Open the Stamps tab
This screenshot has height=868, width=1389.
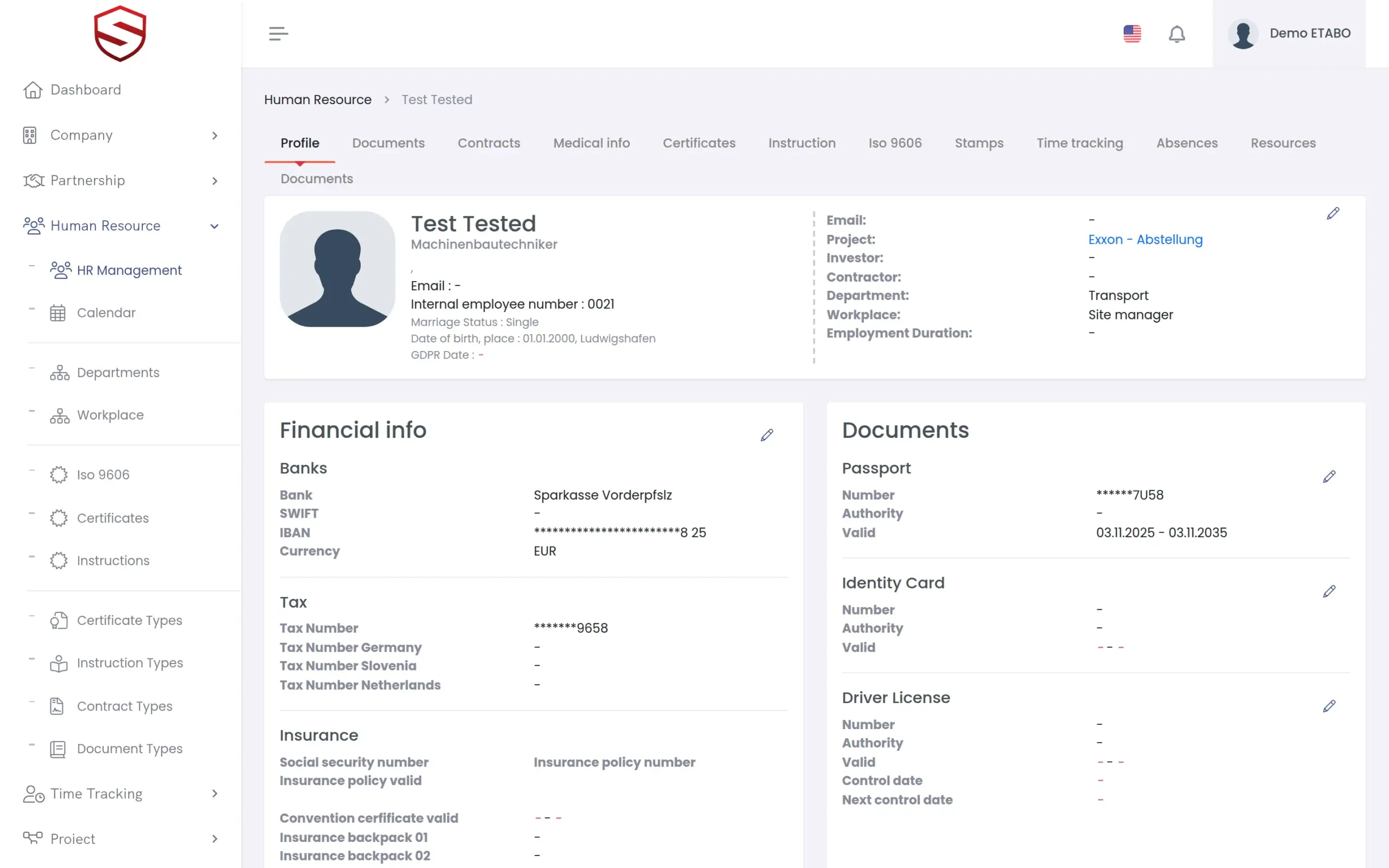point(979,143)
